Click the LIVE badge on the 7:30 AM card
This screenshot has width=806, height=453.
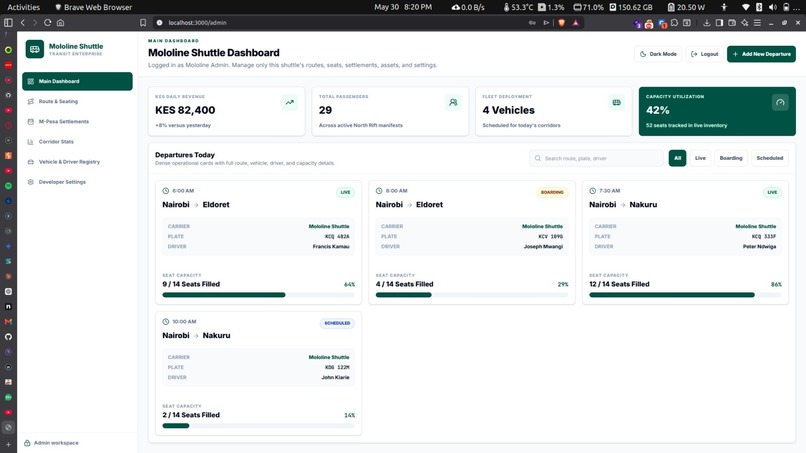pos(772,192)
